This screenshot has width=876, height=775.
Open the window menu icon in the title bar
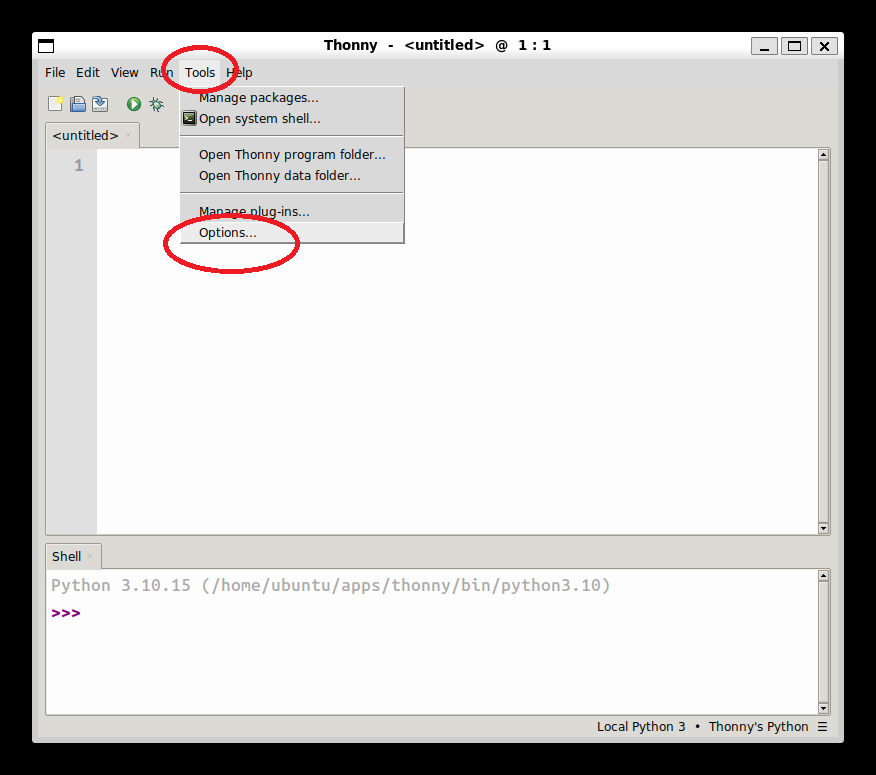tap(46, 46)
